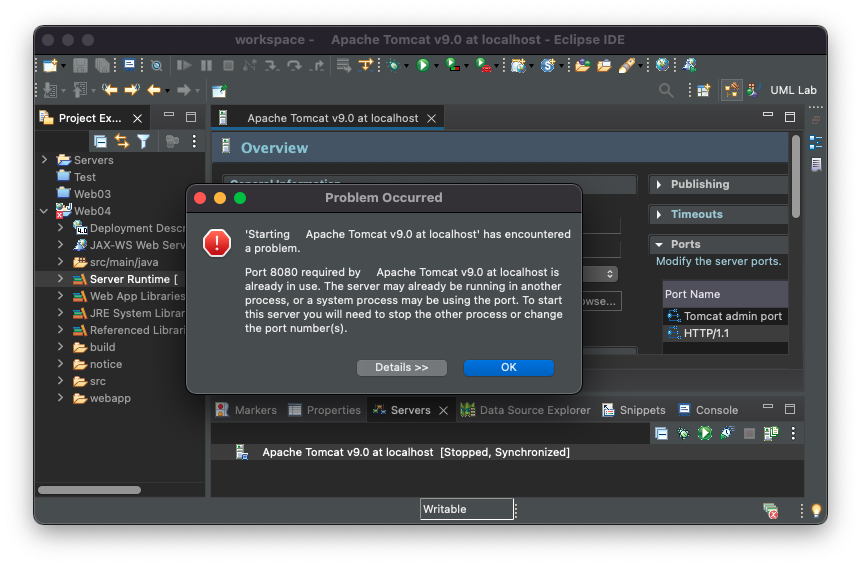Open dropdown arrow next to Run icon
This screenshot has height=566, width=861.
(437, 66)
